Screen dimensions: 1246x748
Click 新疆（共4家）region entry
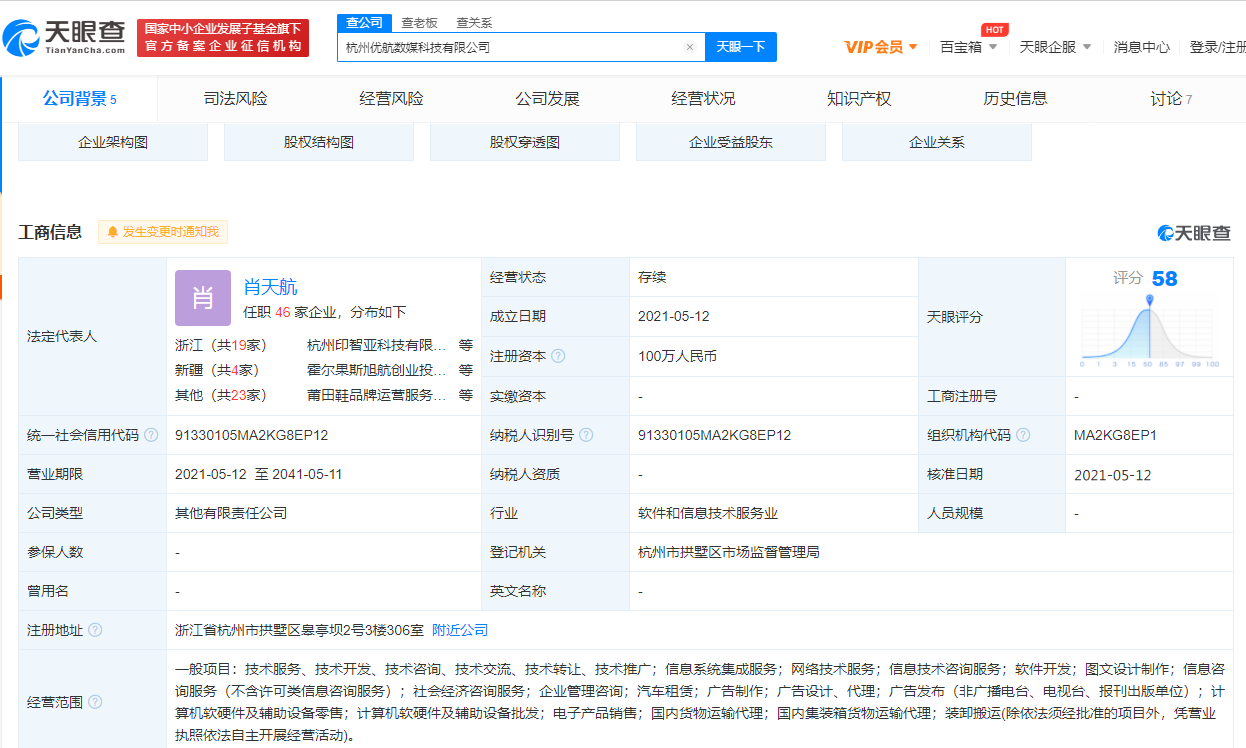[215, 370]
